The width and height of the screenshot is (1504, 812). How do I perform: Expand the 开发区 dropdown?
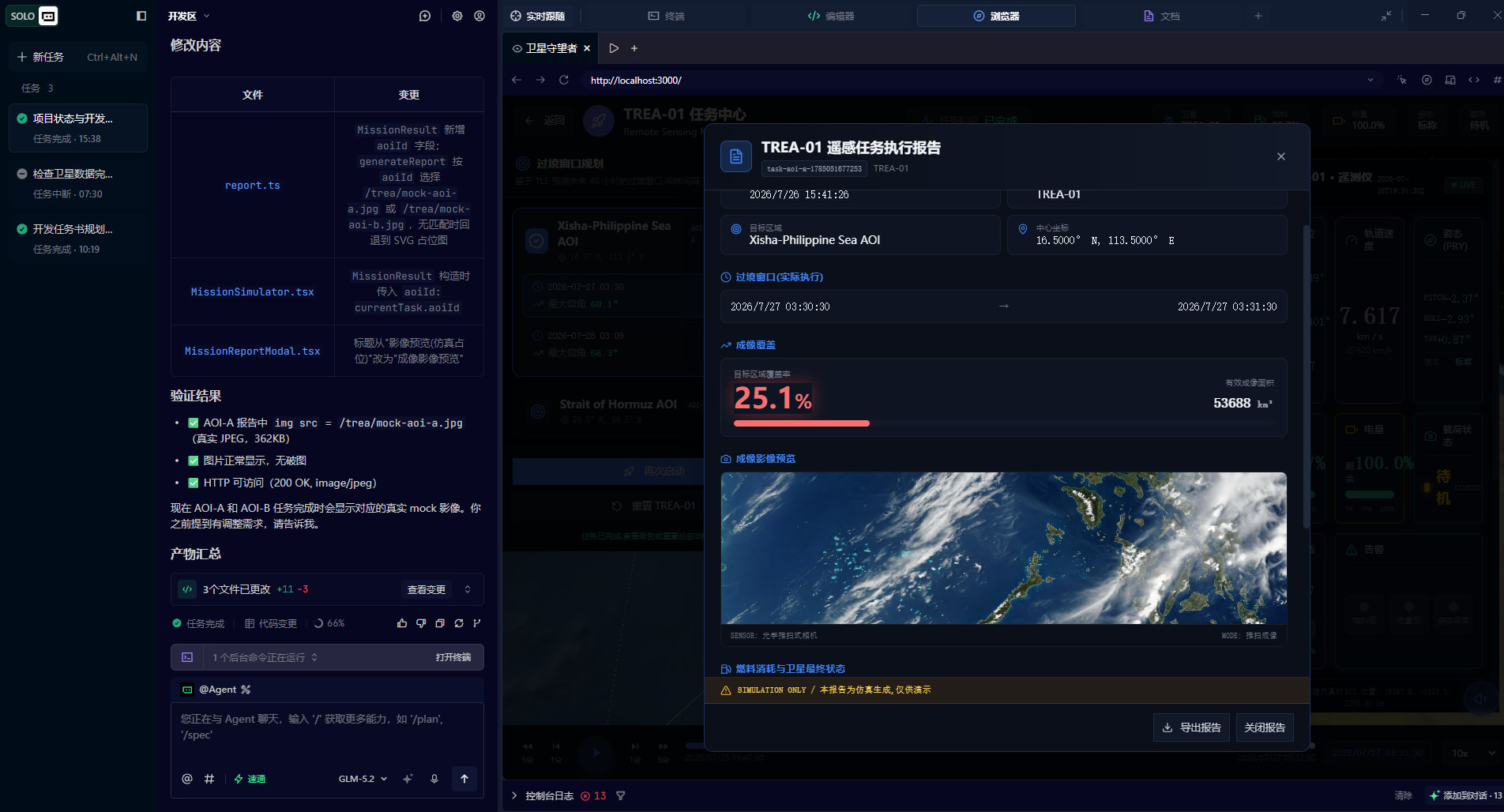(189, 16)
